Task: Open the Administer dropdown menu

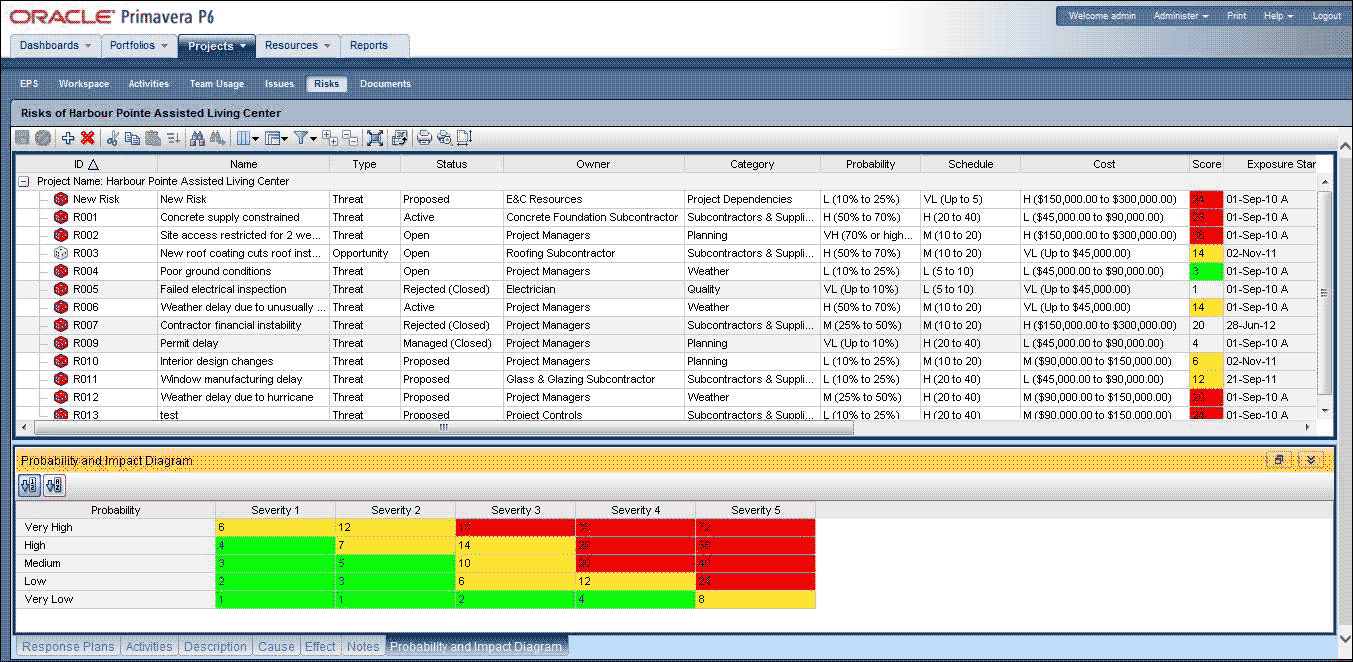Action: click(x=1180, y=16)
